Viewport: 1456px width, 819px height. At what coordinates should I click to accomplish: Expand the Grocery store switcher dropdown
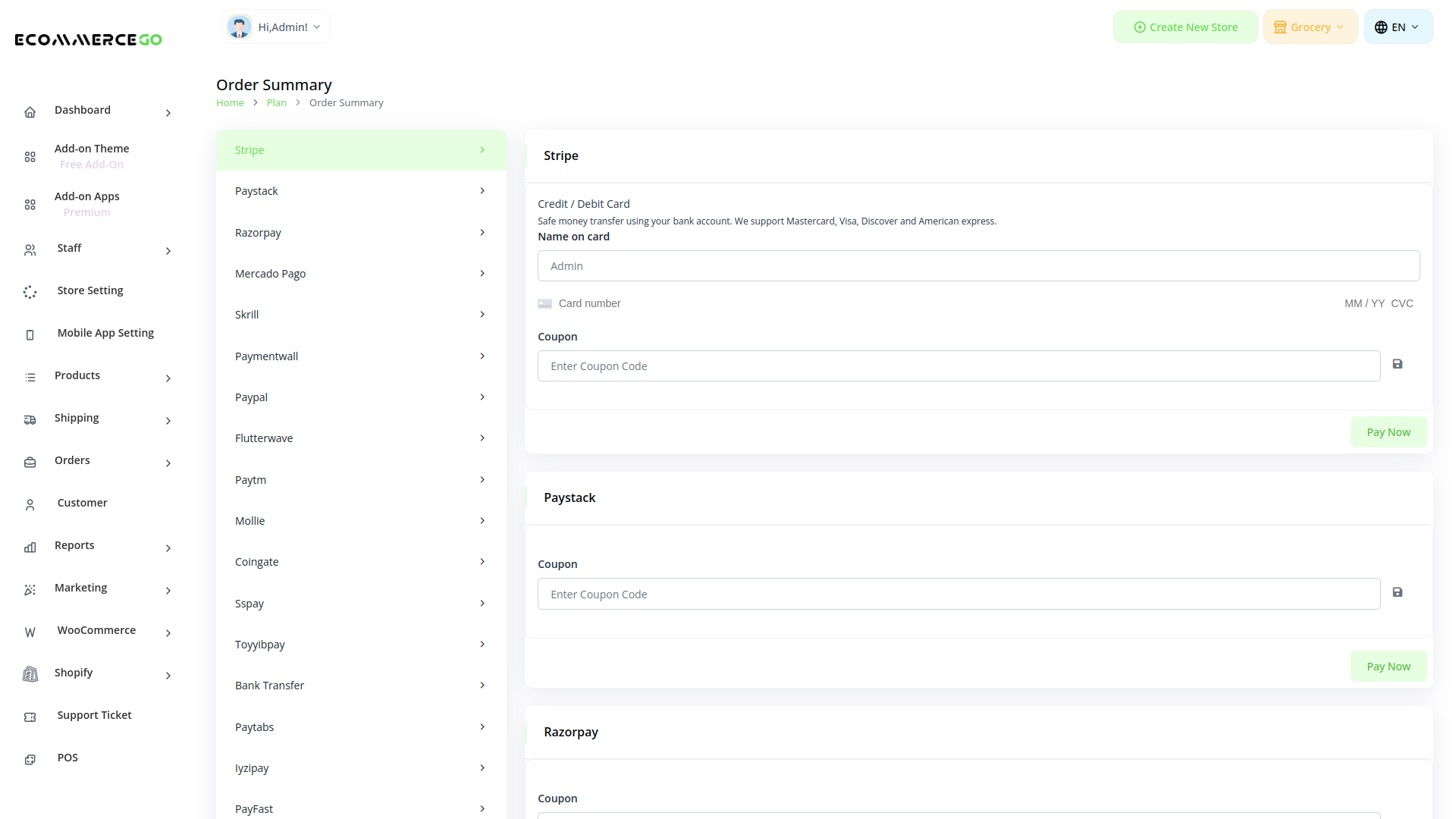(x=1310, y=27)
